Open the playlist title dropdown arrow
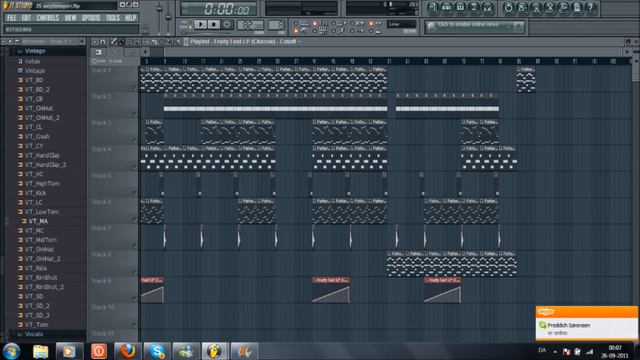Viewport: 640px width, 360px height. tap(300, 42)
